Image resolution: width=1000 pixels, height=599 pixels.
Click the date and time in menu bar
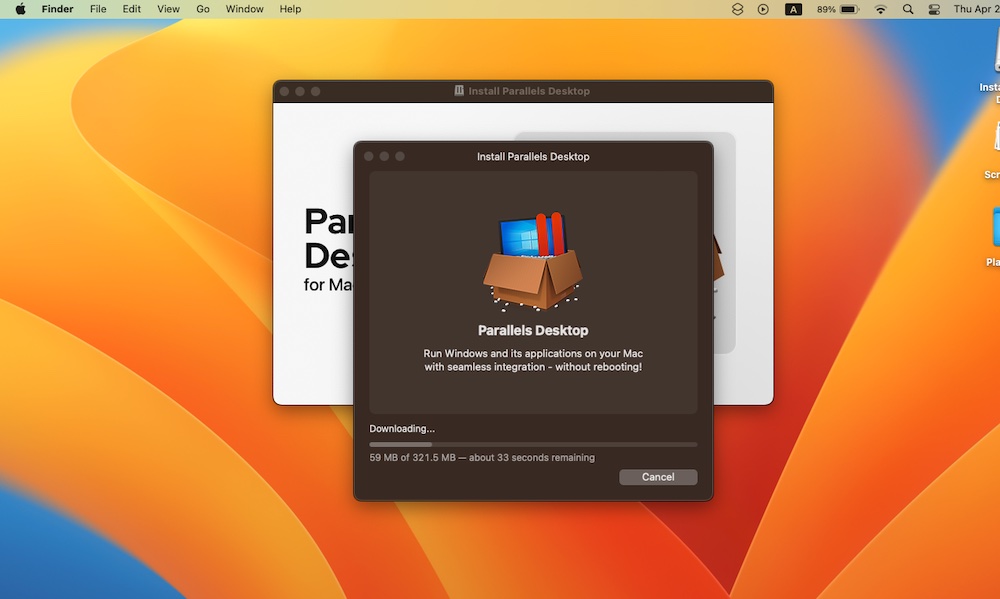[976, 9]
